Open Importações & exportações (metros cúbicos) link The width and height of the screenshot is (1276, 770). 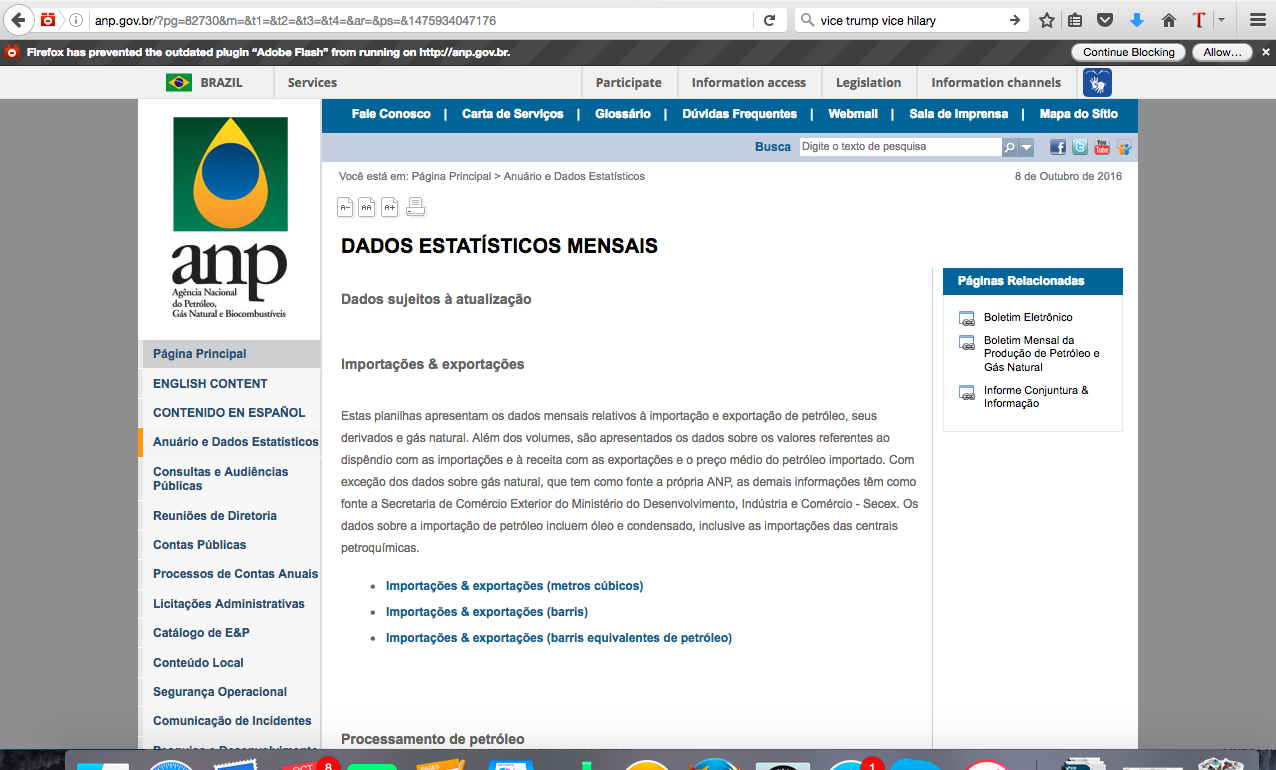[514, 586]
